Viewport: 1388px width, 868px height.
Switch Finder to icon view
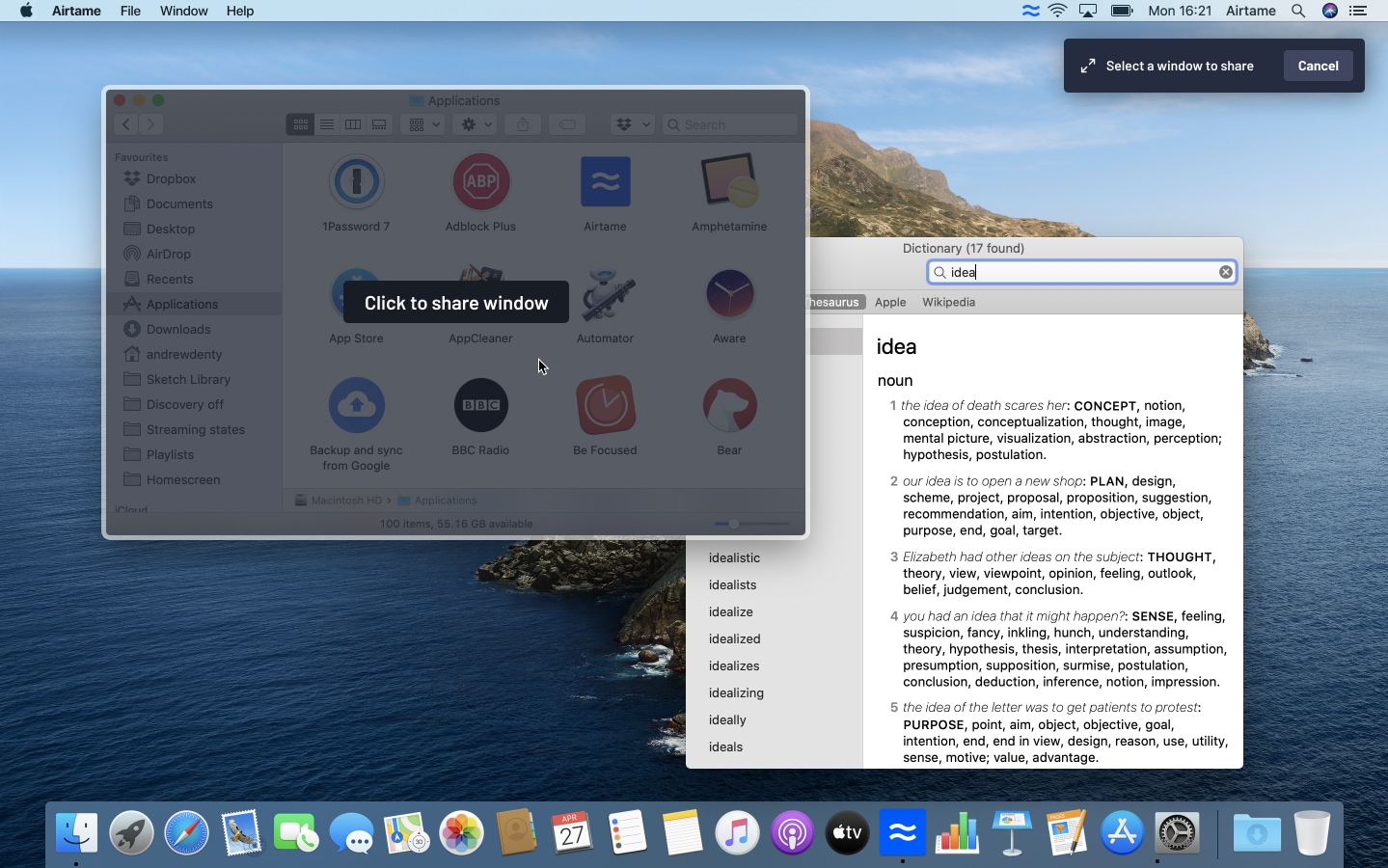tap(301, 124)
